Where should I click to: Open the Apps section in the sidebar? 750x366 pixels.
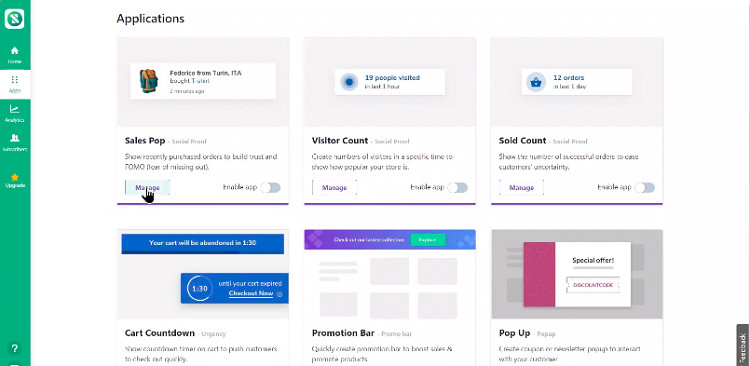point(15,84)
